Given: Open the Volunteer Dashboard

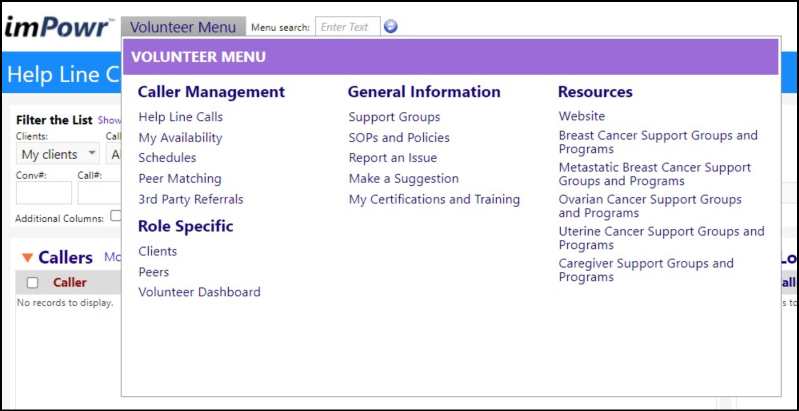Looking at the screenshot, I should [x=200, y=292].
